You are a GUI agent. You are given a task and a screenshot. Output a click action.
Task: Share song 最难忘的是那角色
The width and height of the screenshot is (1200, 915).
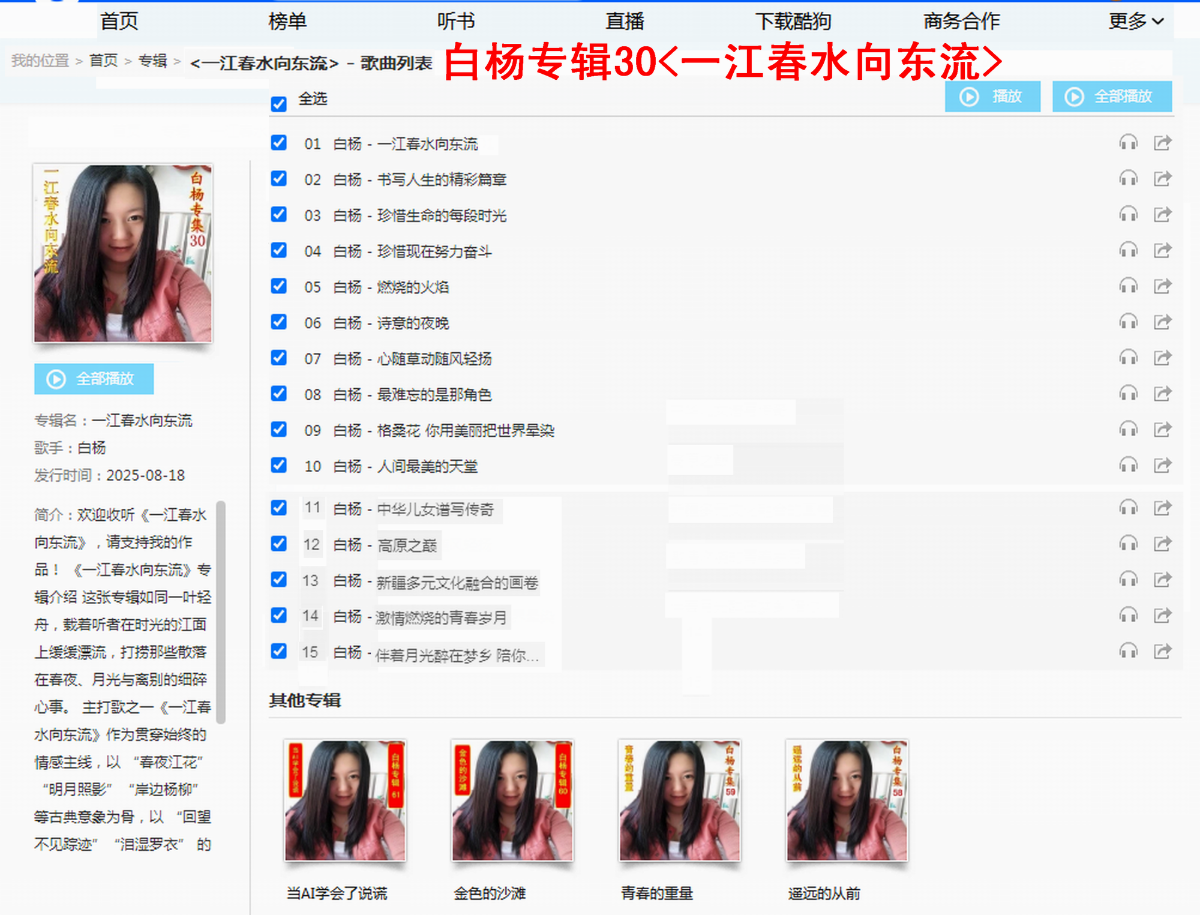point(1162,394)
